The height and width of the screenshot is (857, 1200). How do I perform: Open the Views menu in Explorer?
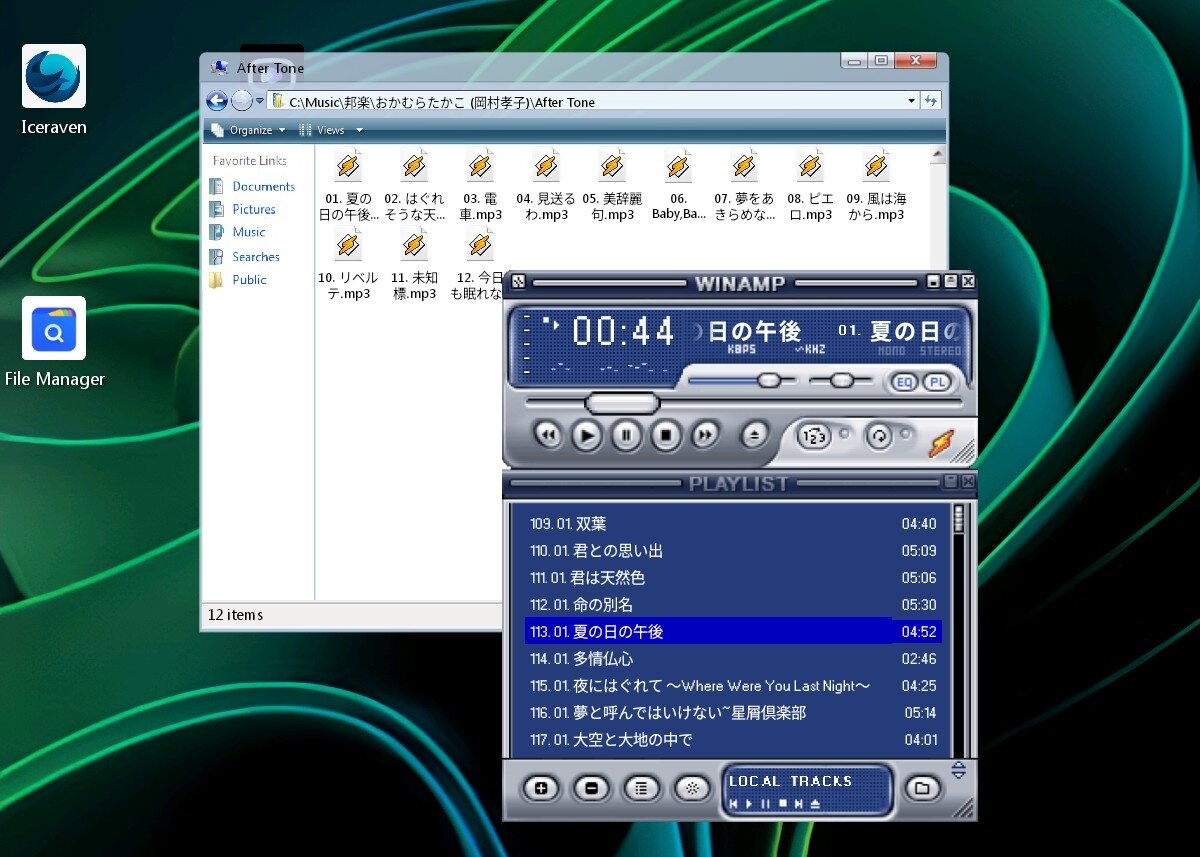click(x=322, y=130)
